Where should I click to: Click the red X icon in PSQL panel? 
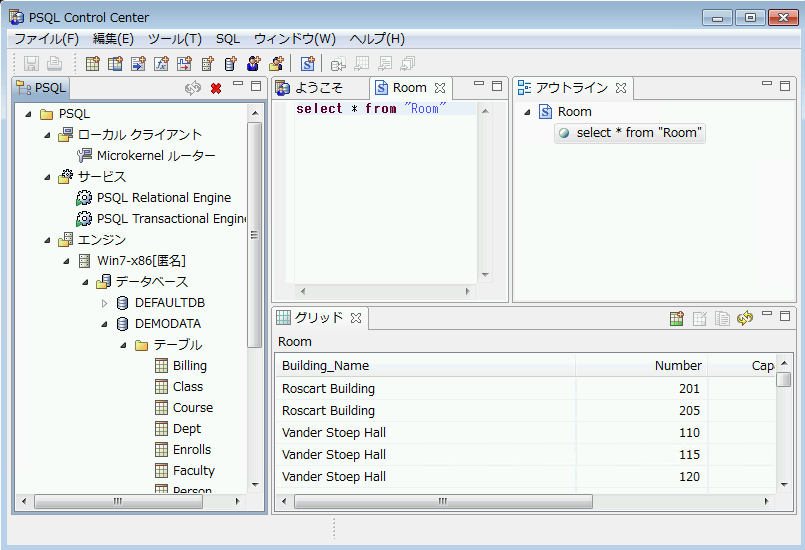click(215, 88)
